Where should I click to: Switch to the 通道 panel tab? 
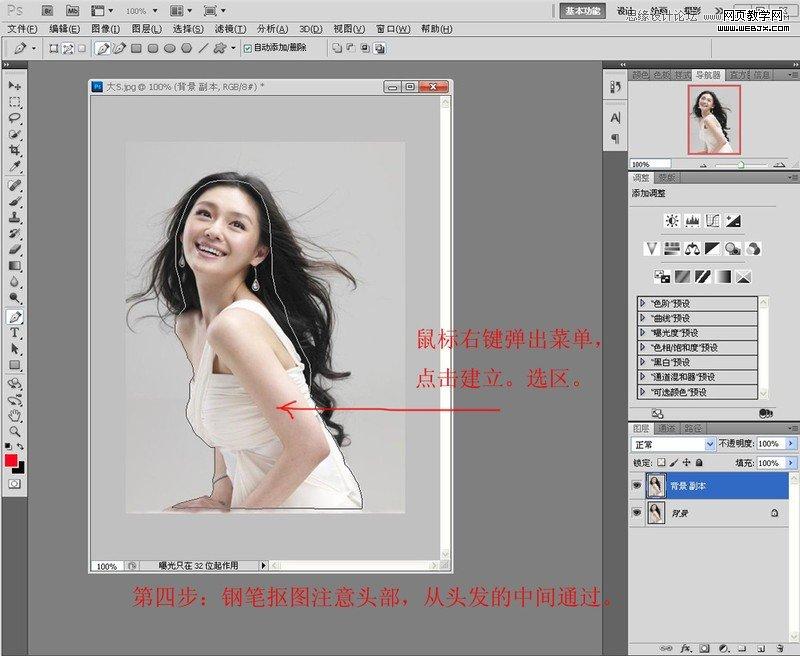(x=665, y=428)
